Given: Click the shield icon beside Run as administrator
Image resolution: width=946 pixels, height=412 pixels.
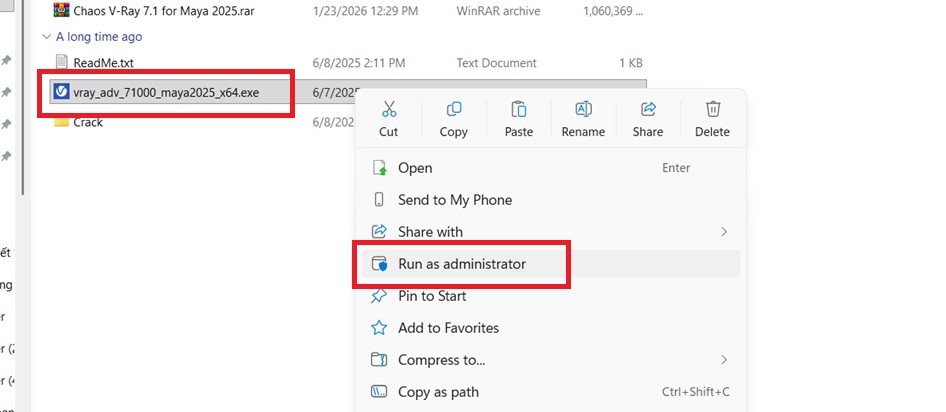Looking at the screenshot, I should pyautogui.click(x=379, y=264).
